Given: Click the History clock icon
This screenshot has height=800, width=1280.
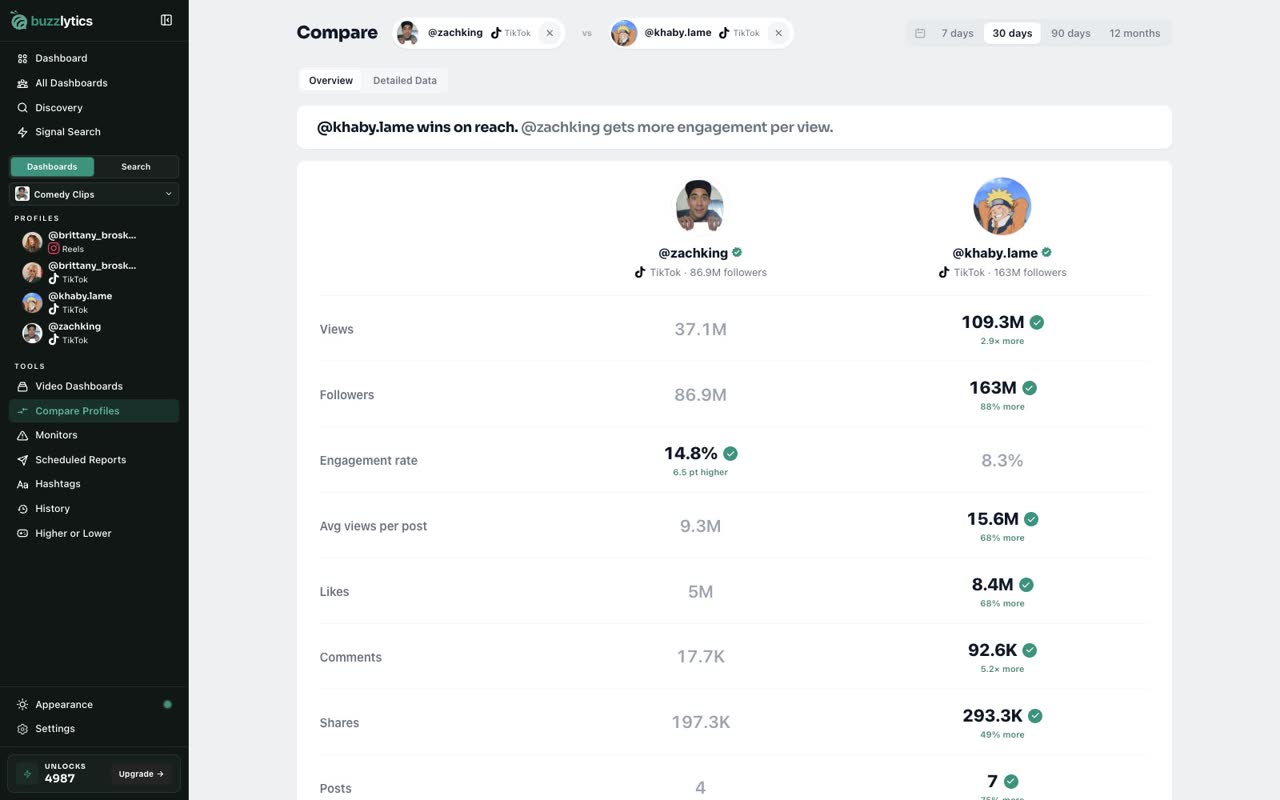Looking at the screenshot, I should (x=22, y=509).
